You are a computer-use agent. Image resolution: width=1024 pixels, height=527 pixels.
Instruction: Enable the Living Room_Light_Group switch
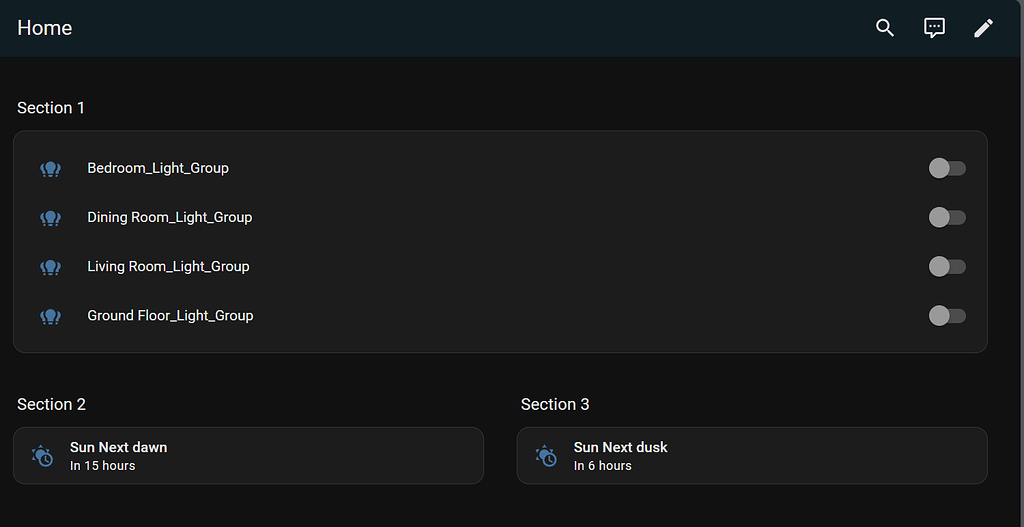pyautogui.click(x=946, y=266)
